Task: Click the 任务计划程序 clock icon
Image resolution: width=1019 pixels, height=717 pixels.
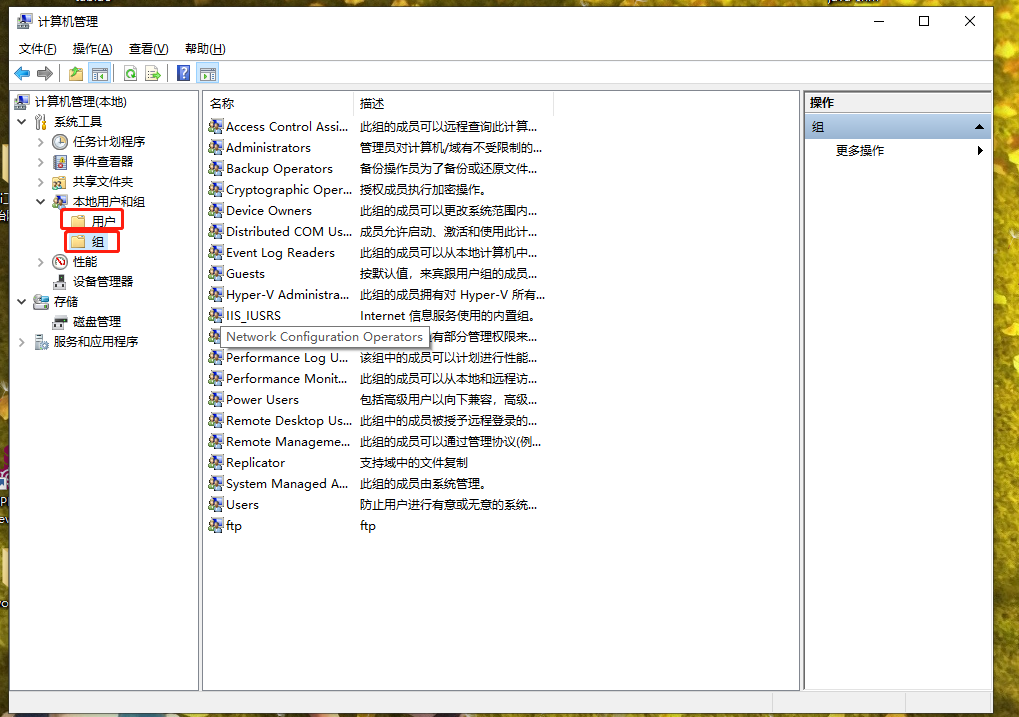Action: [60, 142]
